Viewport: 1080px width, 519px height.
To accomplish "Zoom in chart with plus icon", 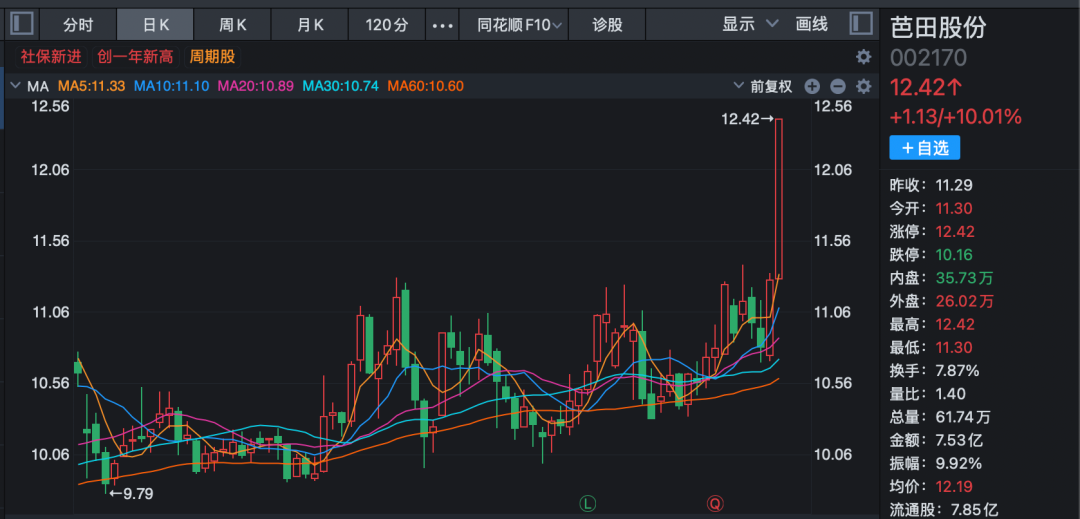I will (x=812, y=86).
